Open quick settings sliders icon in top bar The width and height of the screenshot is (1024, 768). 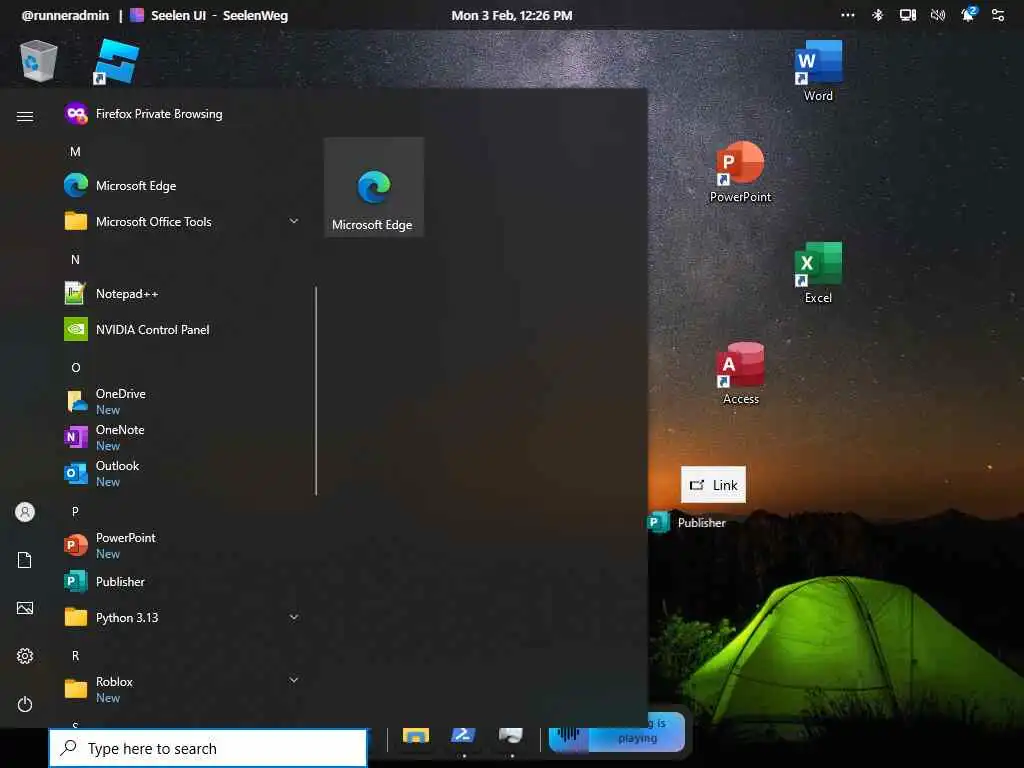[998, 15]
